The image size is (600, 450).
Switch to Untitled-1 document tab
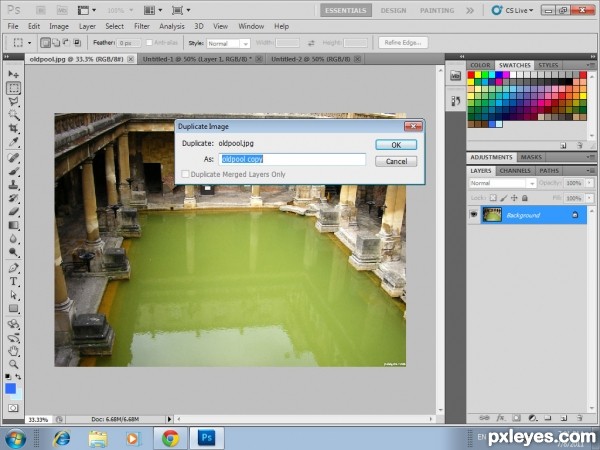197,59
